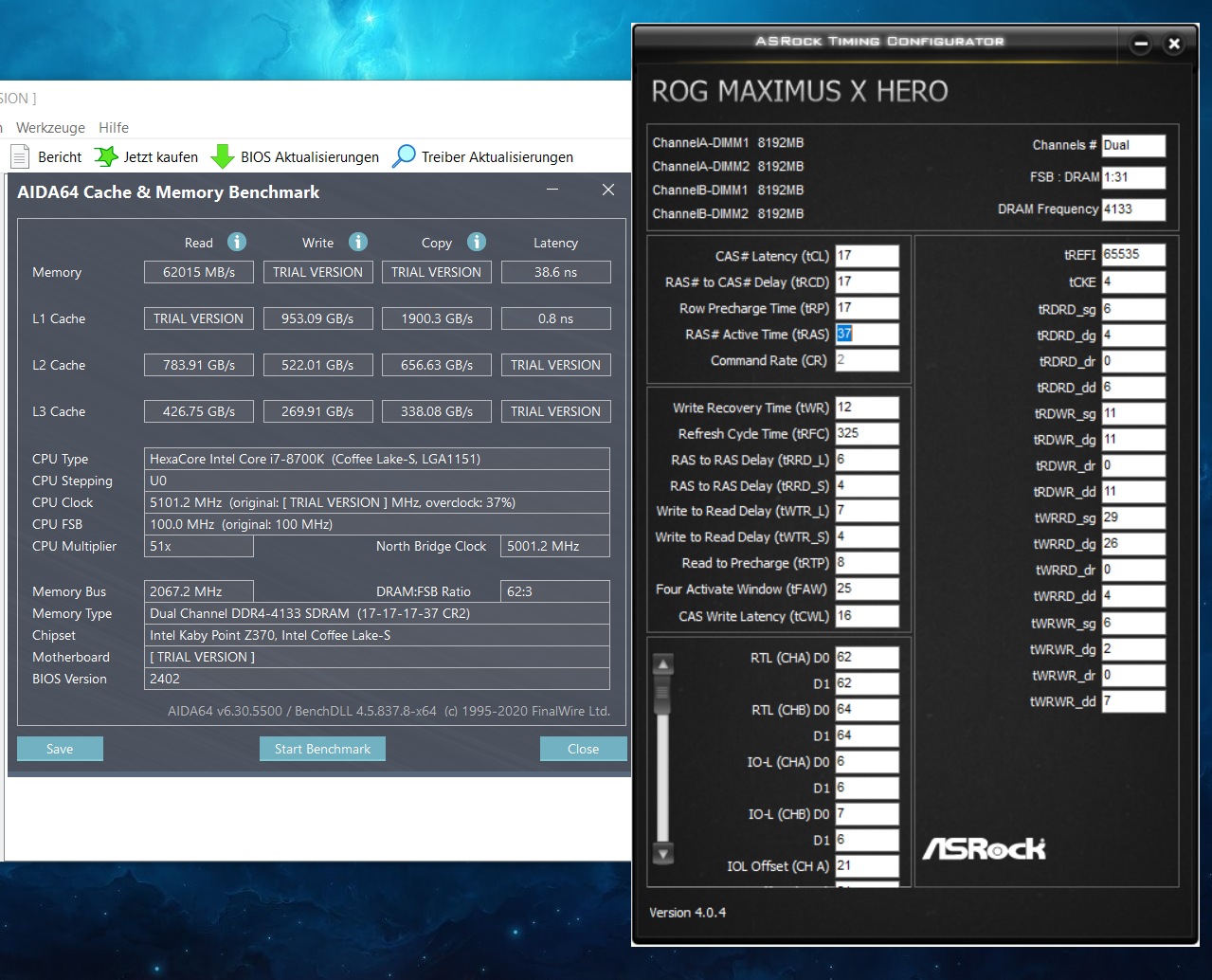Click the DRAM Frequency field showing 4133
Screen dimensions: 1212x980
coord(1133,209)
